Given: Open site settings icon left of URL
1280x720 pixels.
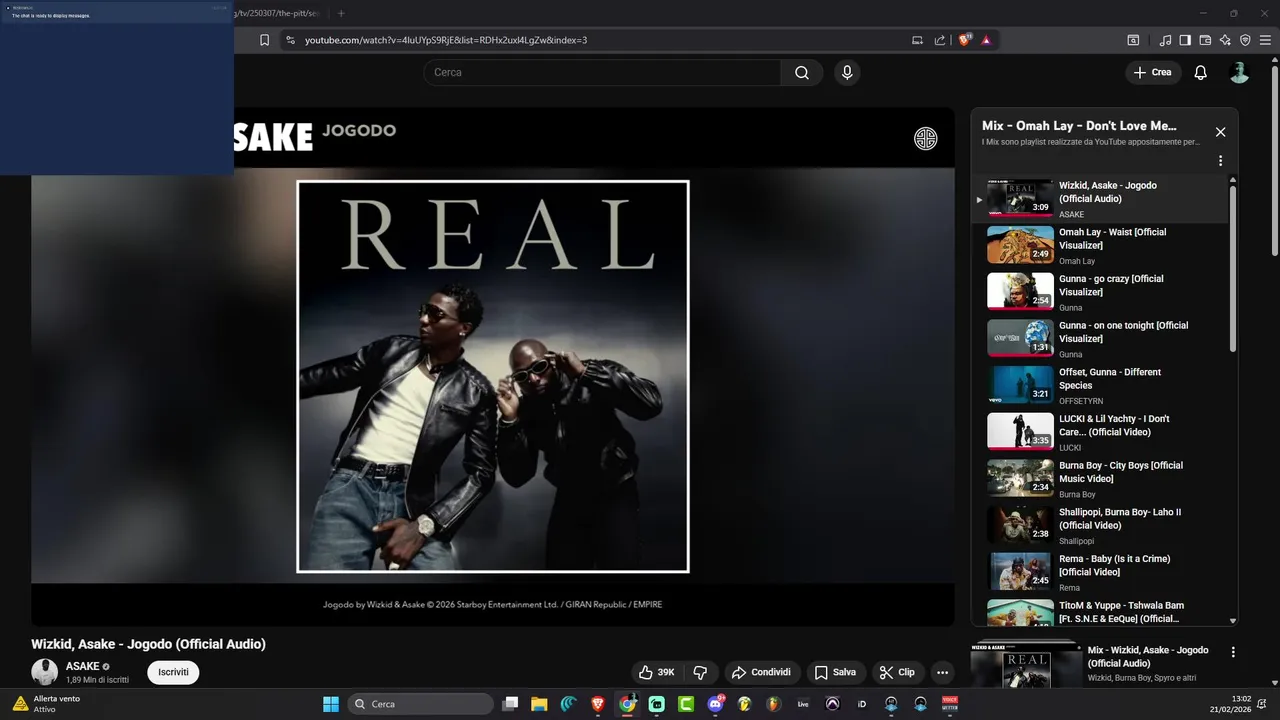Looking at the screenshot, I should click(290, 40).
